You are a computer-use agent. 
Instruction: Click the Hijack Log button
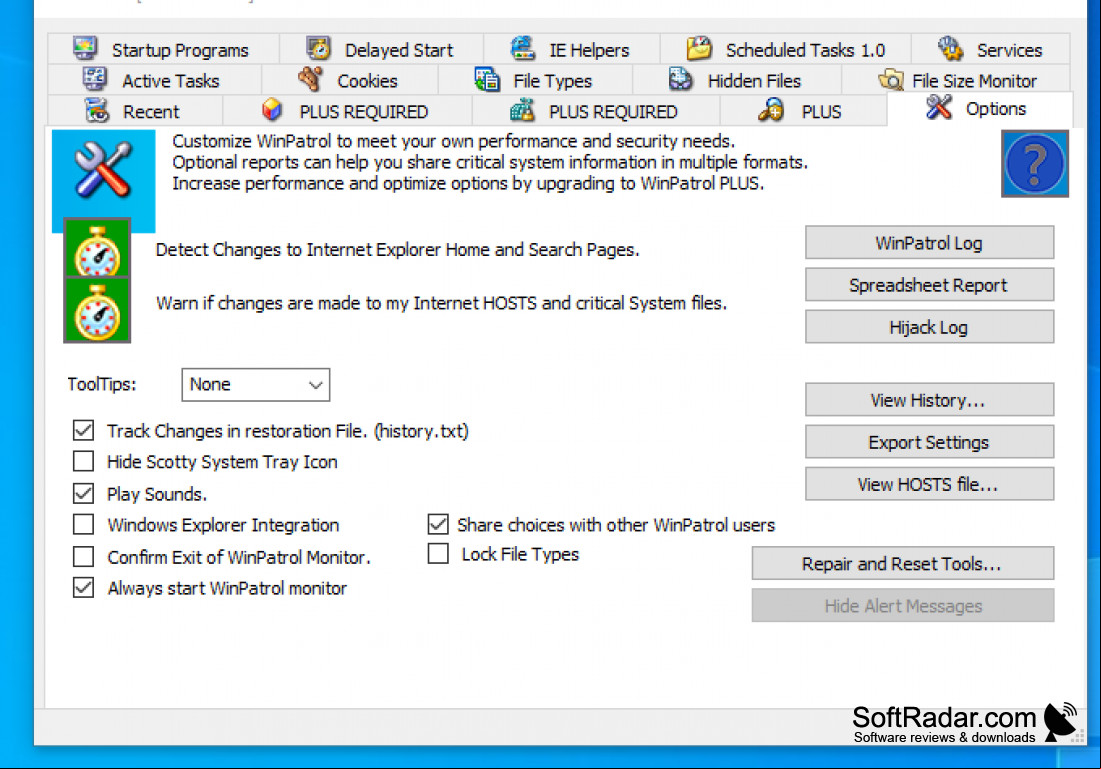(x=929, y=327)
